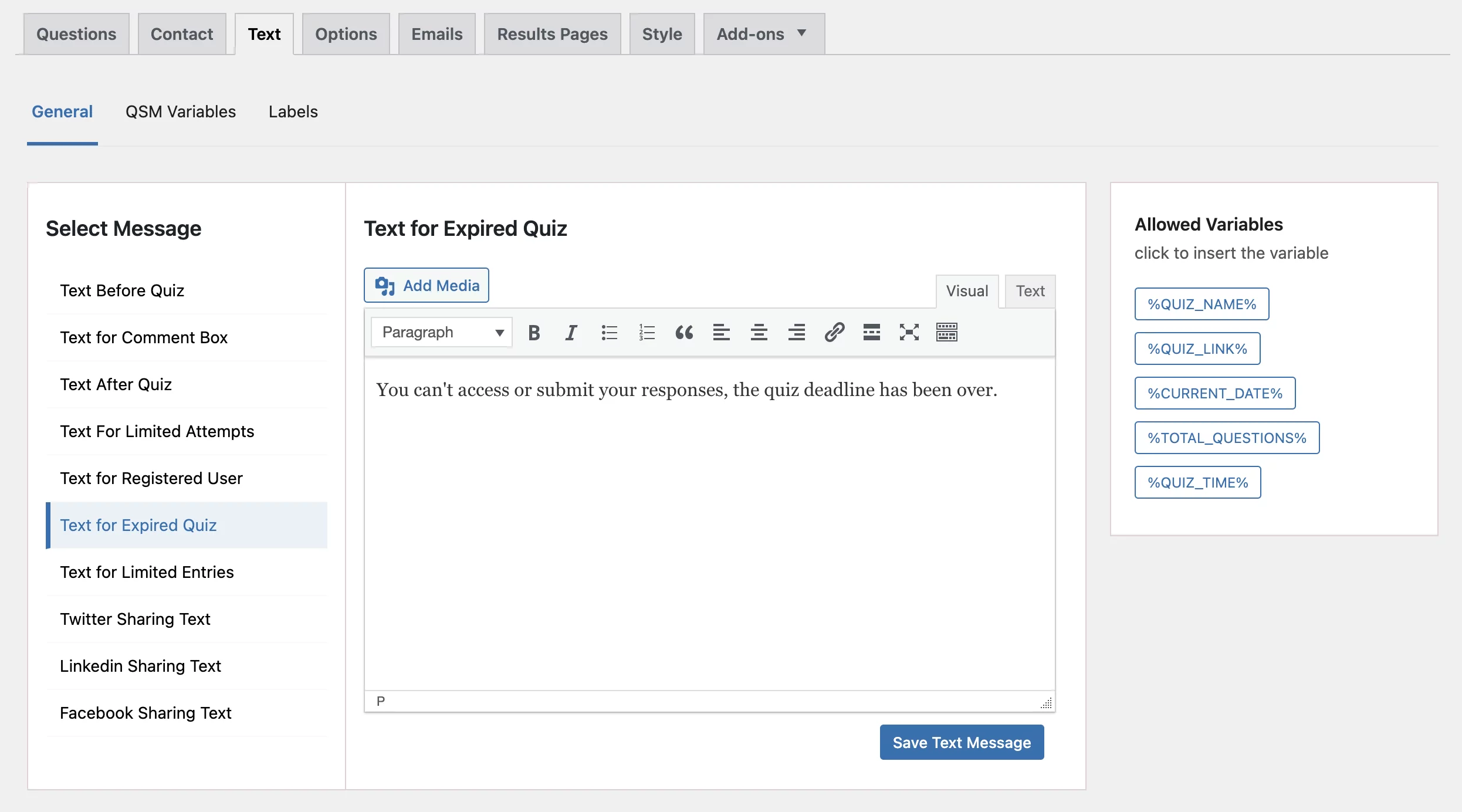The image size is (1462, 812).
Task: Toggle italic formatting in the editor
Action: tap(571, 333)
